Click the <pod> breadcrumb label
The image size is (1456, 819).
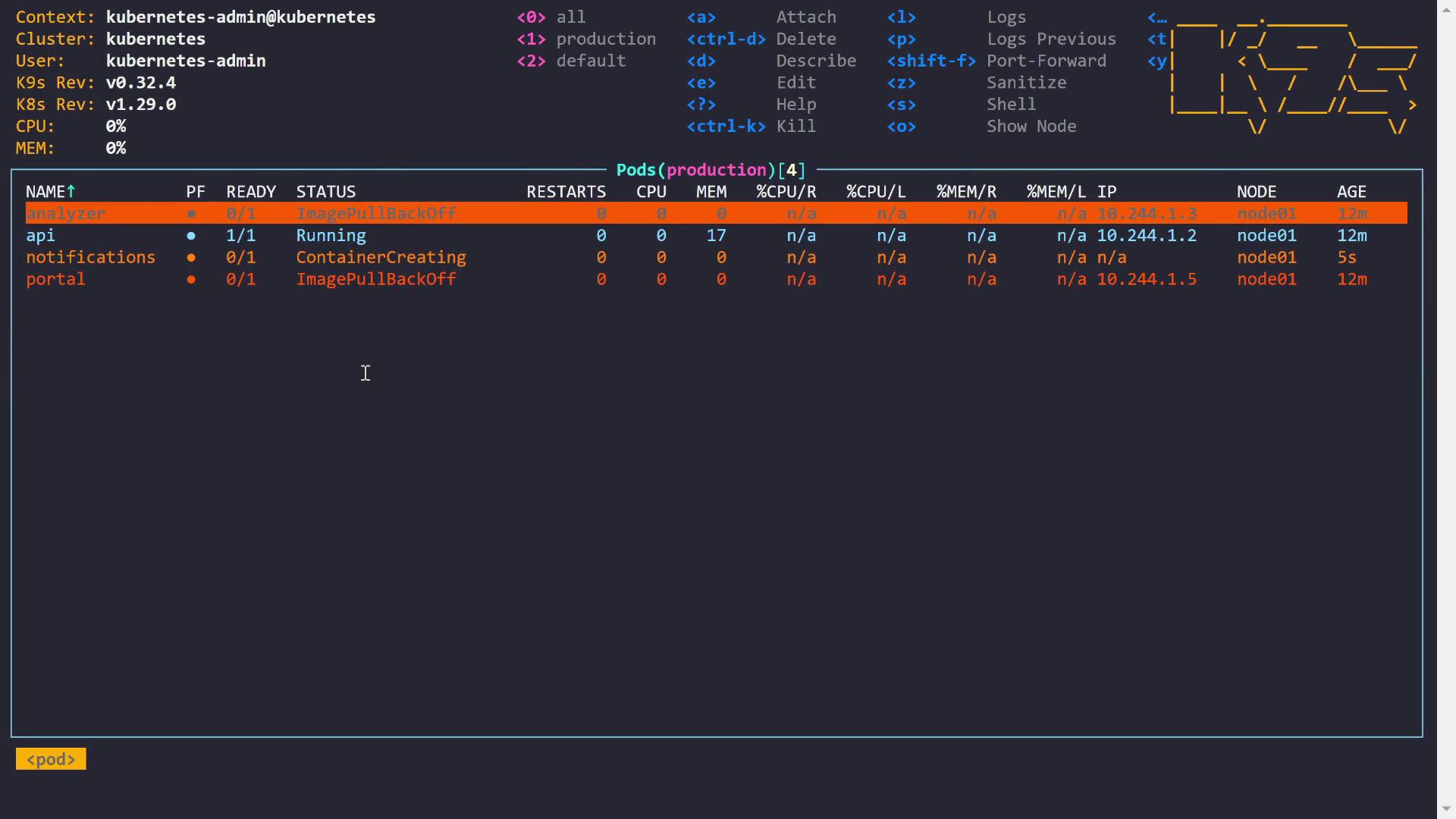click(x=51, y=759)
